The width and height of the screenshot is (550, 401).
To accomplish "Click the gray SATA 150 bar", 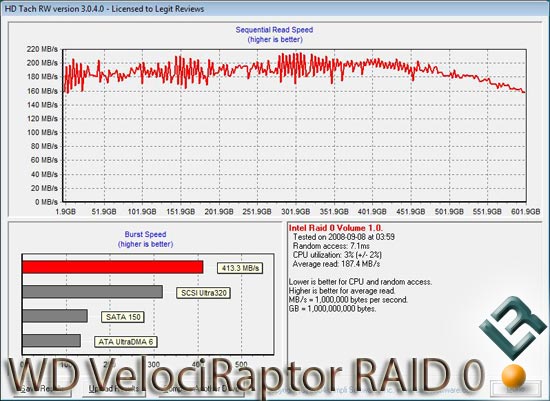I will (55, 316).
